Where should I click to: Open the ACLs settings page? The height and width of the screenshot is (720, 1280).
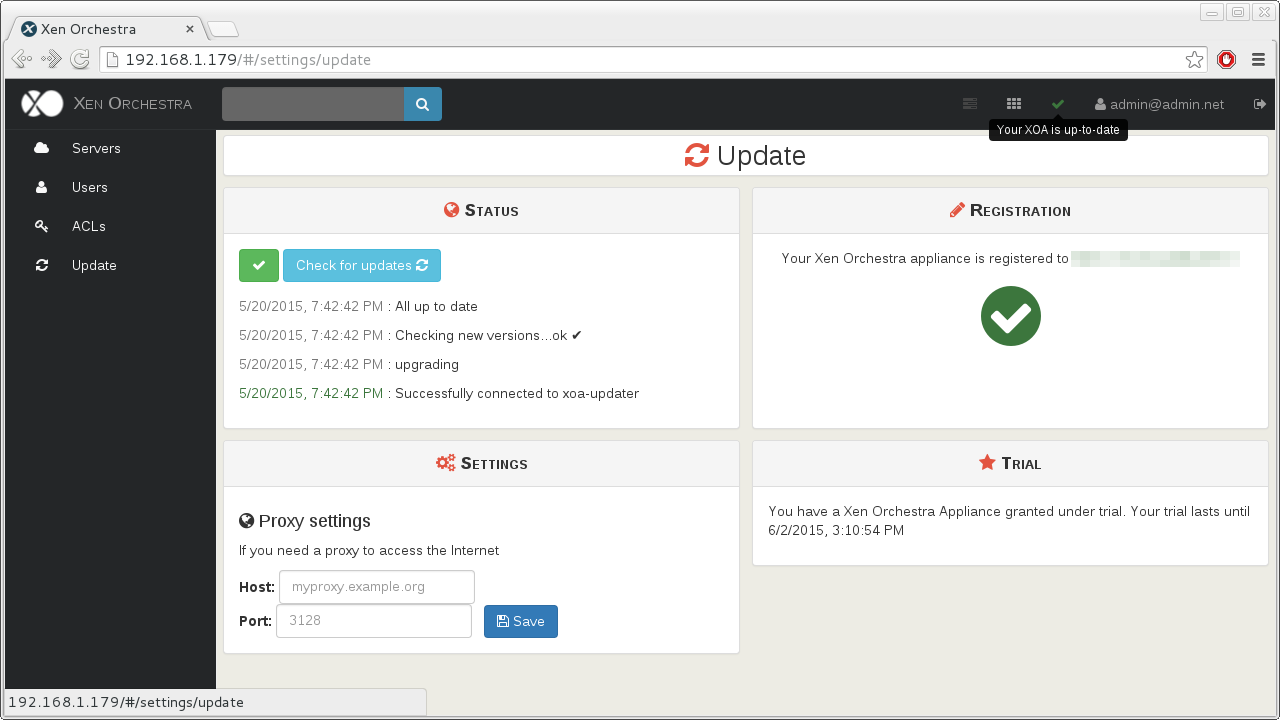point(88,226)
